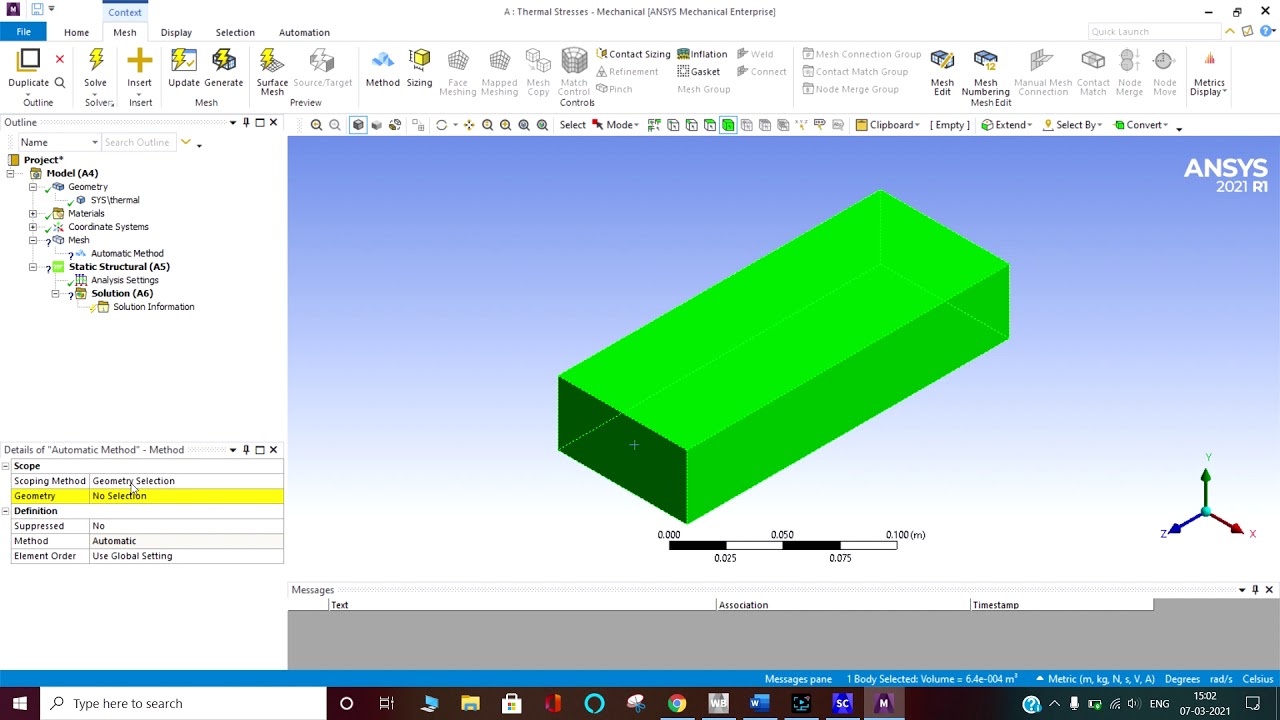
Task: Open the Mesh Numbering tool
Action: click(x=985, y=72)
